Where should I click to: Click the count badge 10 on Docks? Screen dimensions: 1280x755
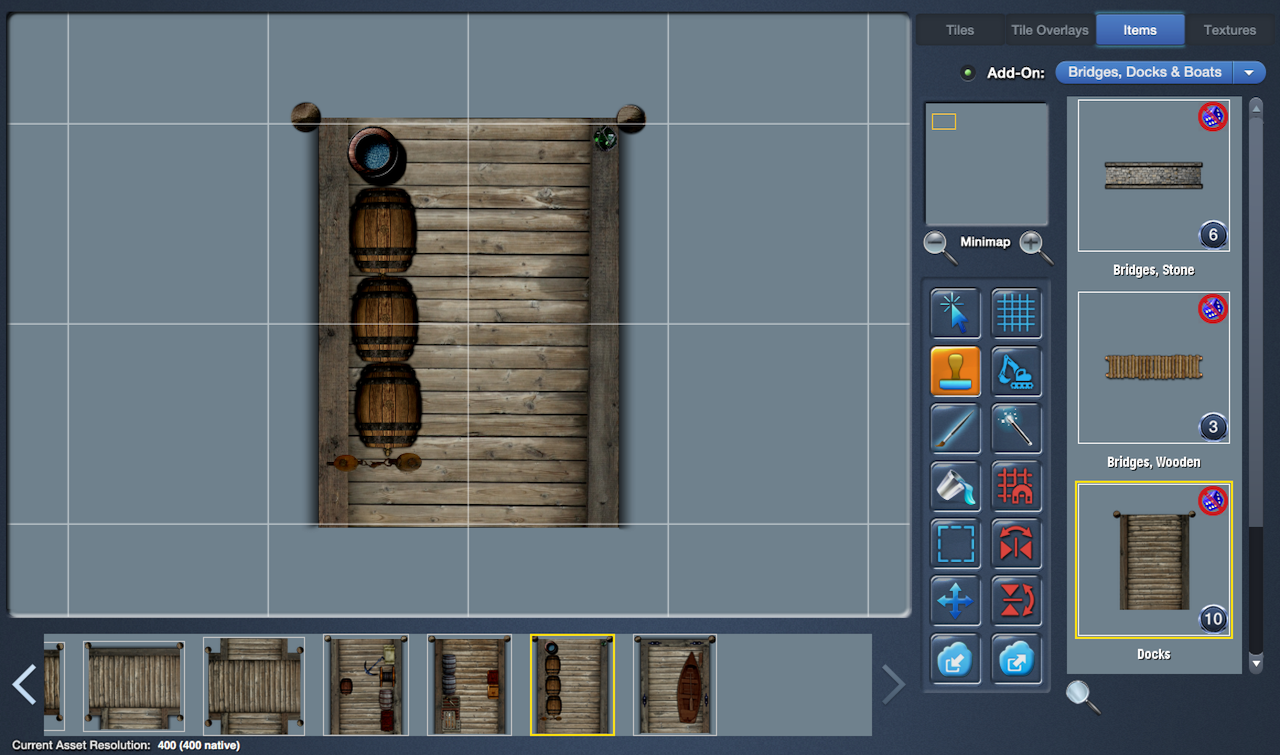click(1212, 619)
